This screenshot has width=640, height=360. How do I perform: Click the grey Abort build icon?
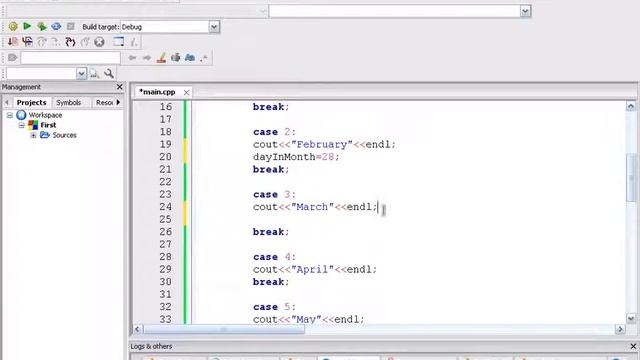pos(71,27)
